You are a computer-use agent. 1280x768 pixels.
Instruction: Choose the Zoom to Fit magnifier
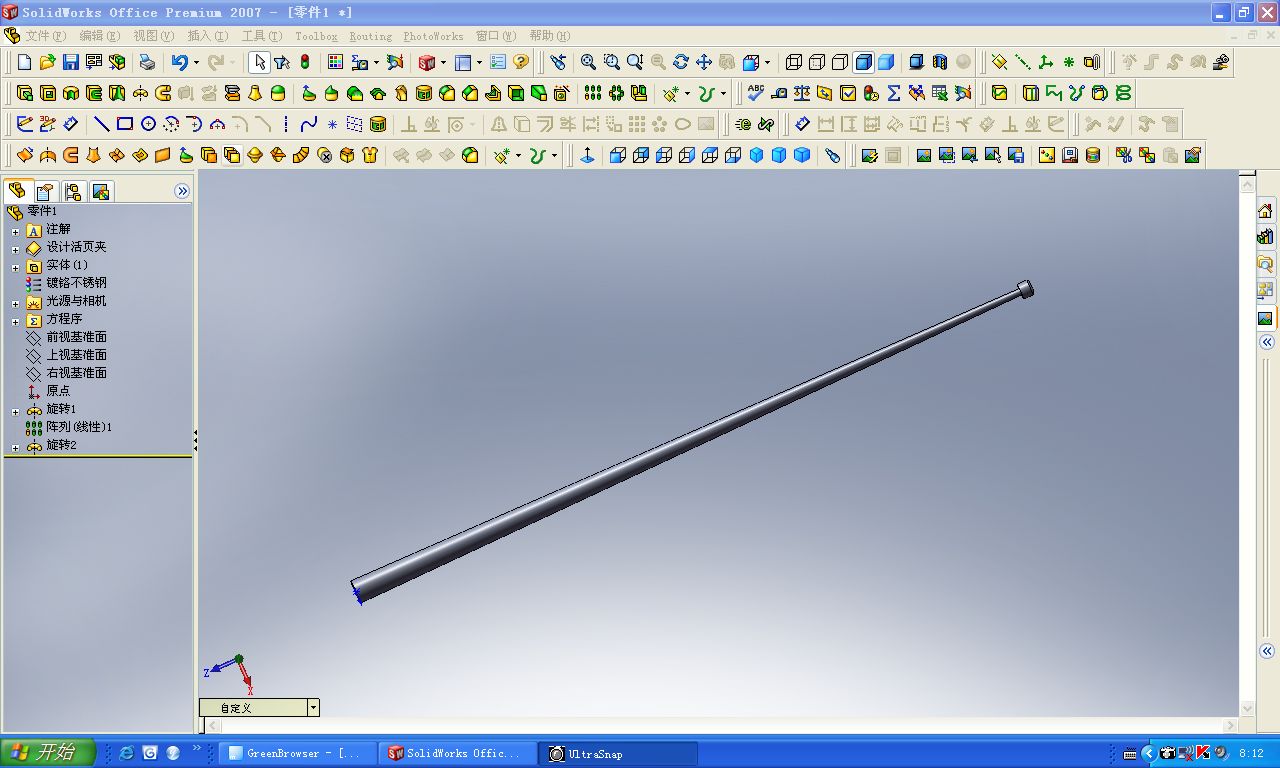(x=588, y=62)
